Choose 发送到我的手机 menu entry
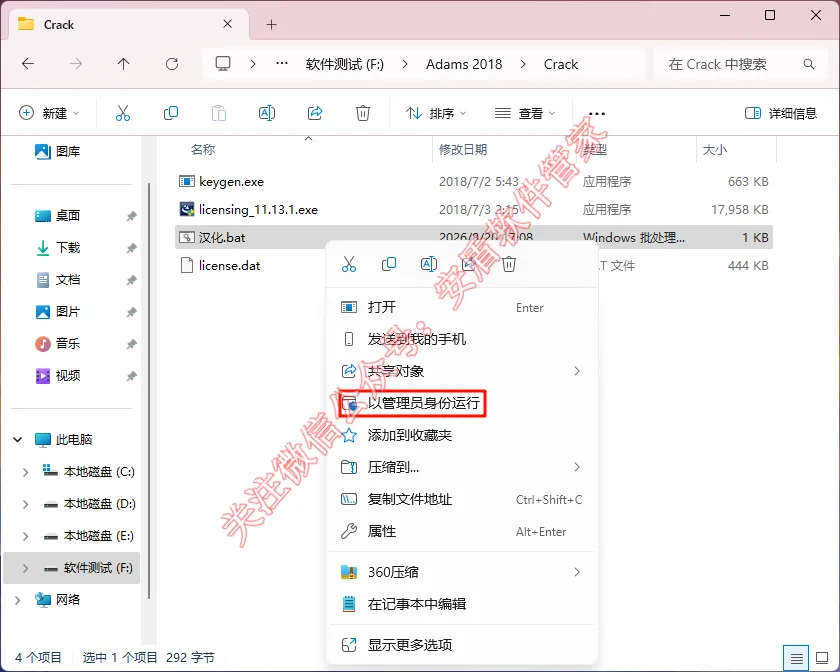 coord(462,339)
